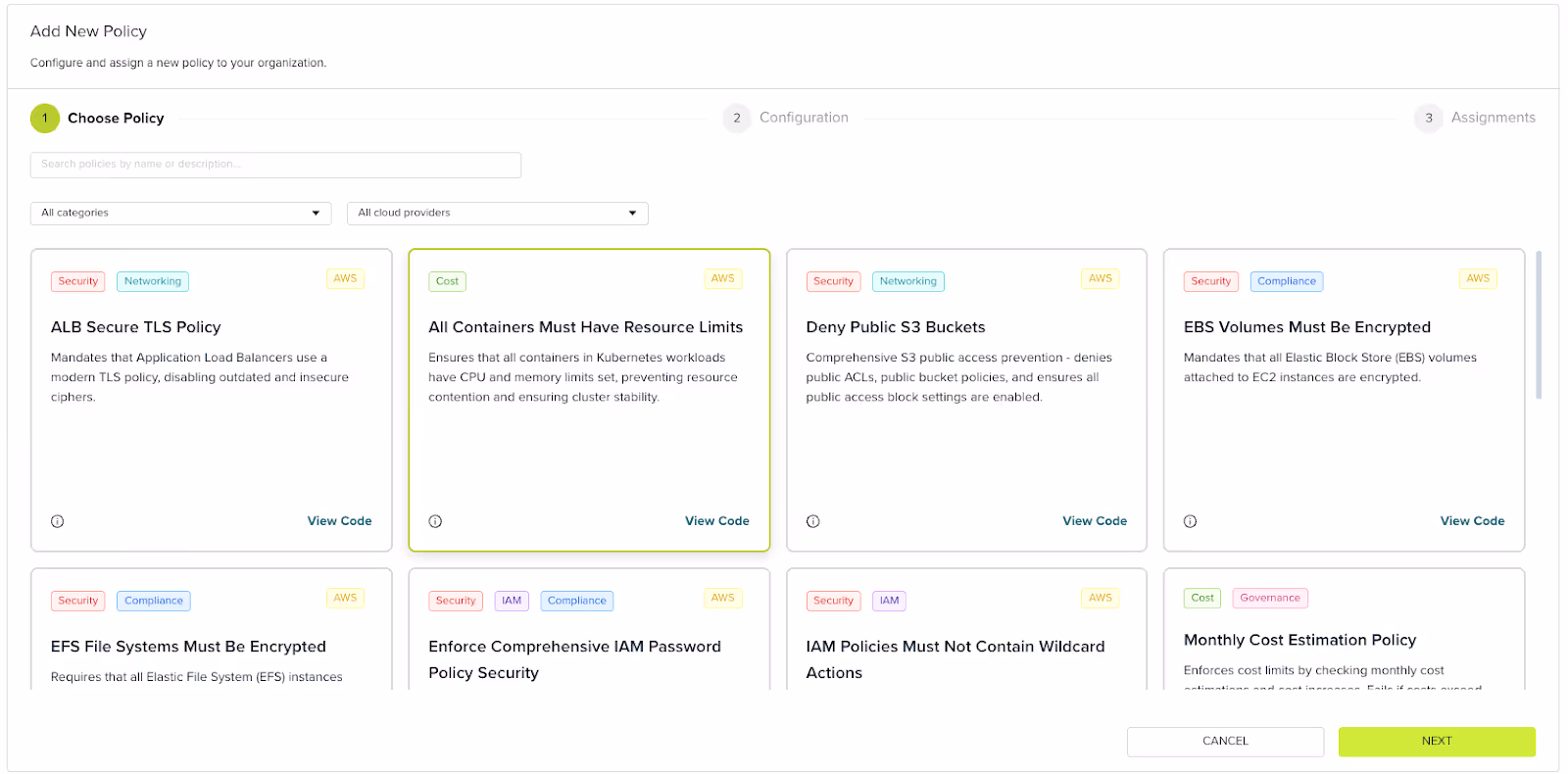View Code for ALB Secure TLS Policy
Screen dimensions: 1568x774
pyautogui.click(x=339, y=521)
